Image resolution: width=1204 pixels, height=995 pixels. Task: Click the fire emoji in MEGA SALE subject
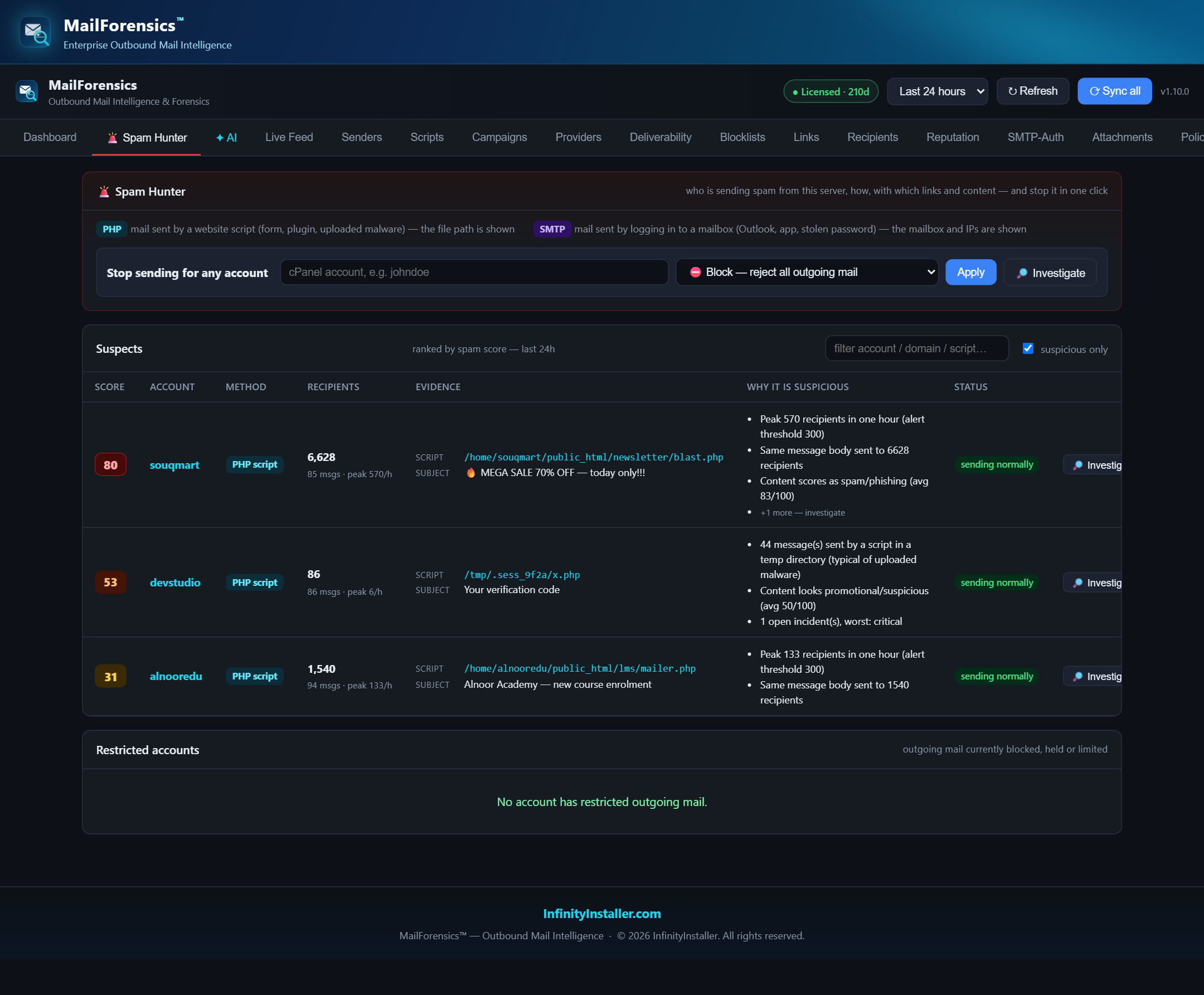coord(470,473)
